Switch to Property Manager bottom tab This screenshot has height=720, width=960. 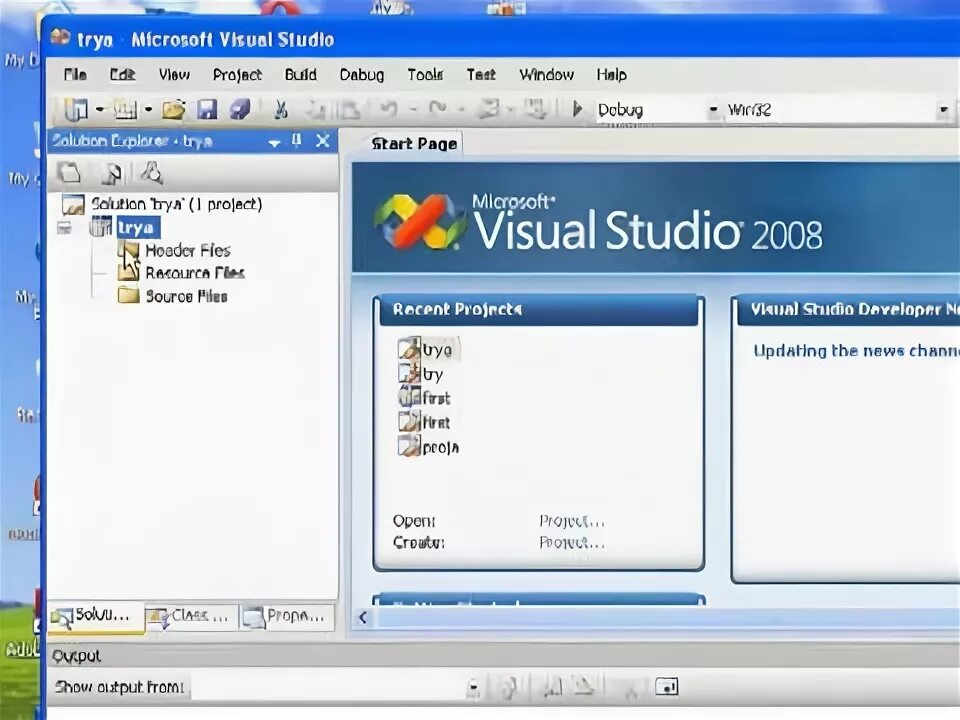(288, 616)
